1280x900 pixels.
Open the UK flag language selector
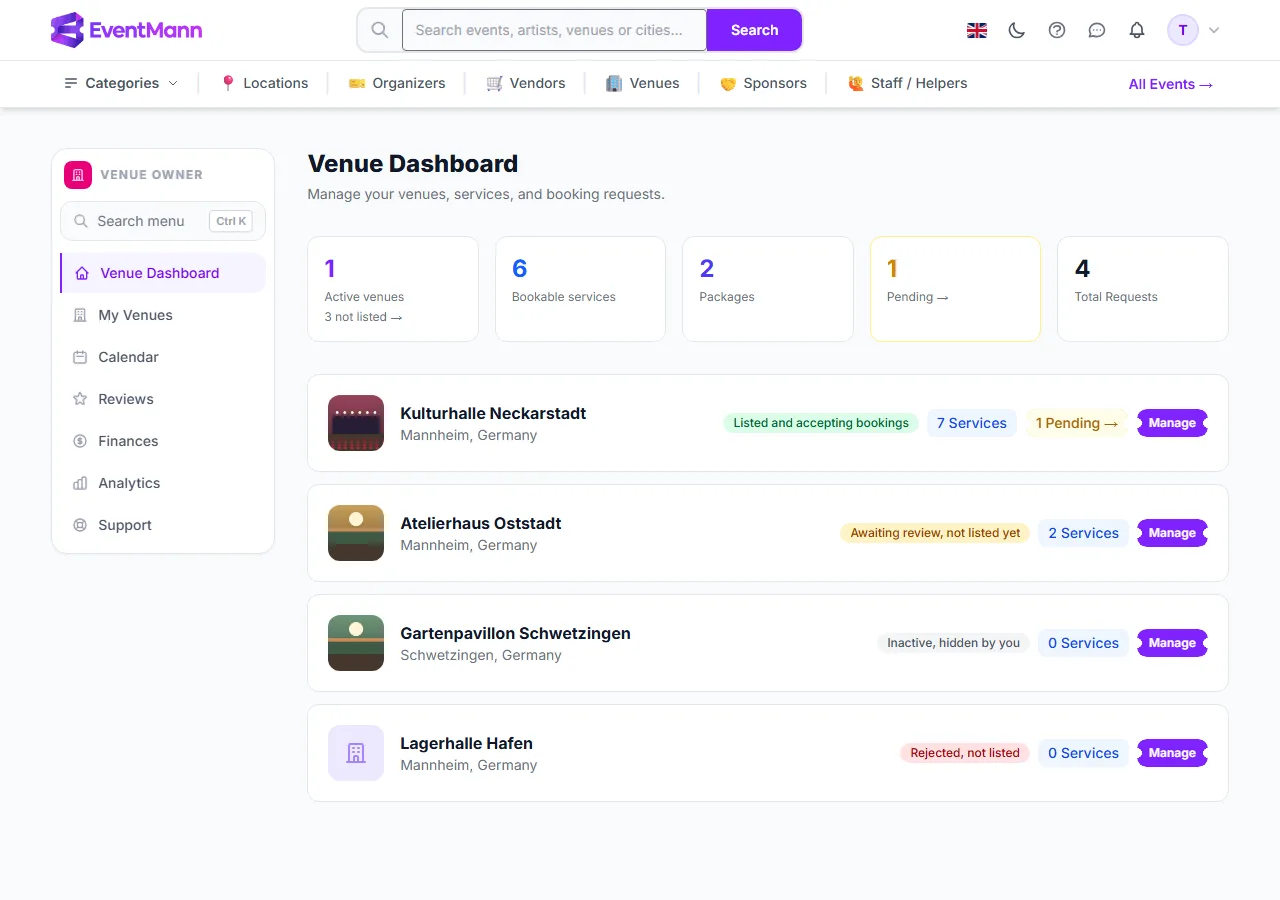tap(977, 30)
